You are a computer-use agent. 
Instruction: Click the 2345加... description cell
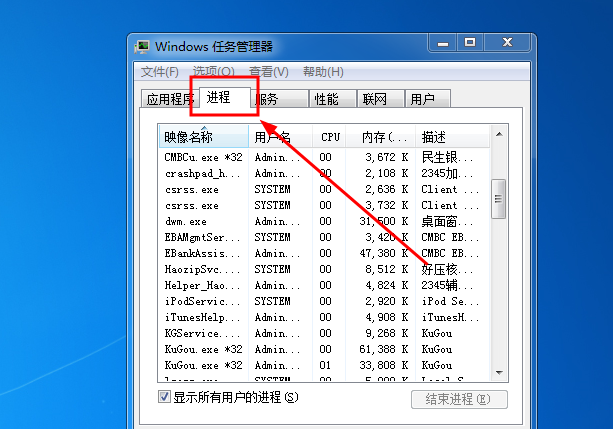(447, 173)
